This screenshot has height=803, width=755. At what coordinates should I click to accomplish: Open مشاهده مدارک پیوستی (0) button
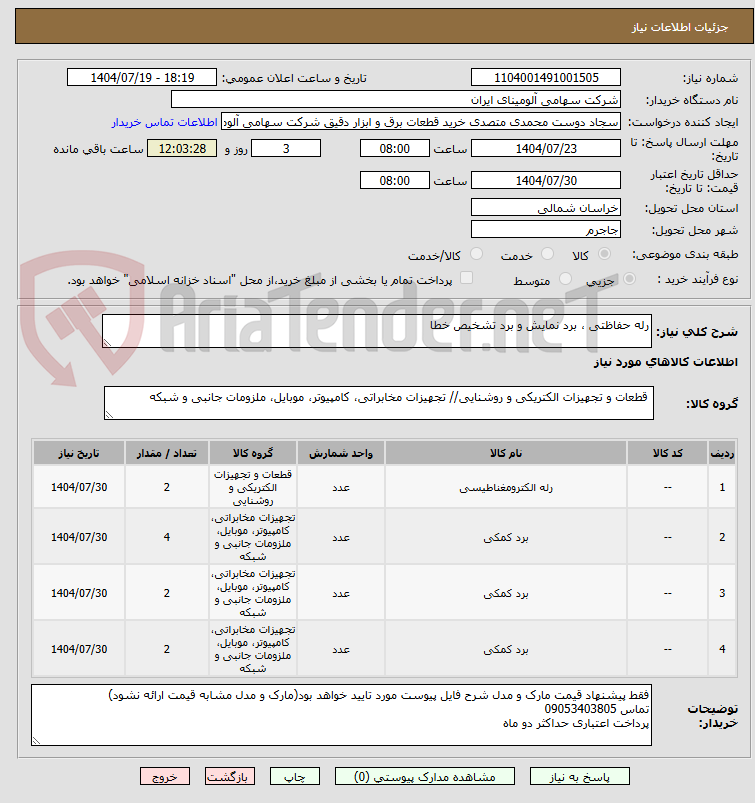[425, 776]
